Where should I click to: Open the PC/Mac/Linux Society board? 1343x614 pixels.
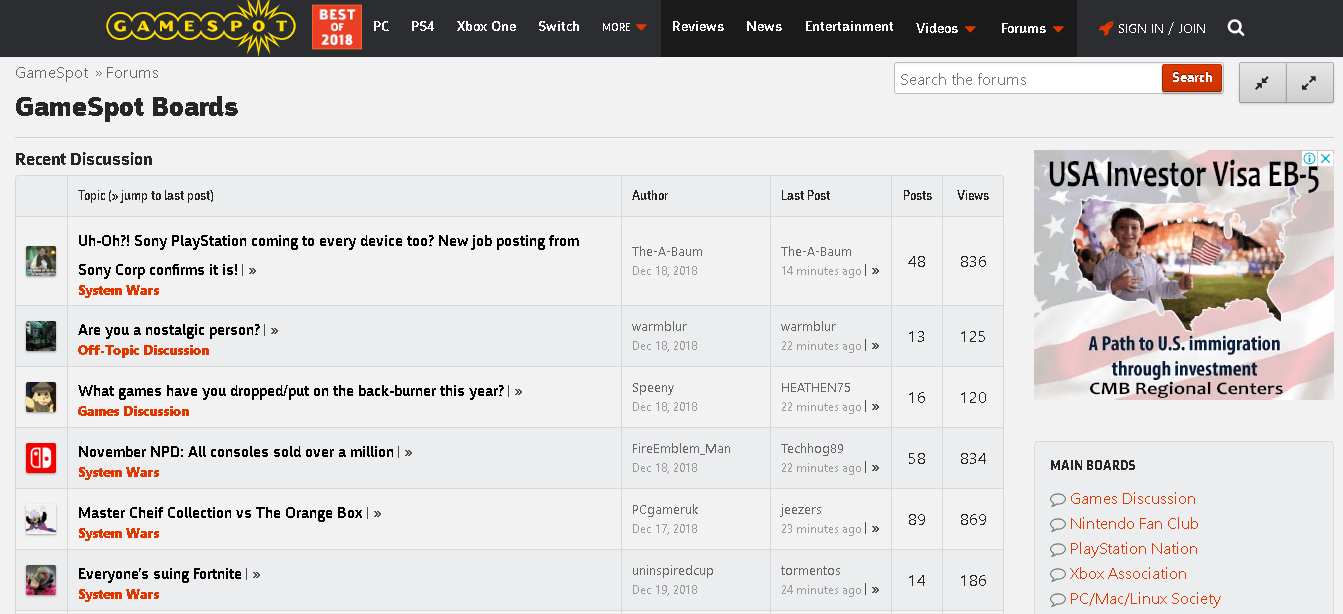coord(1145,599)
